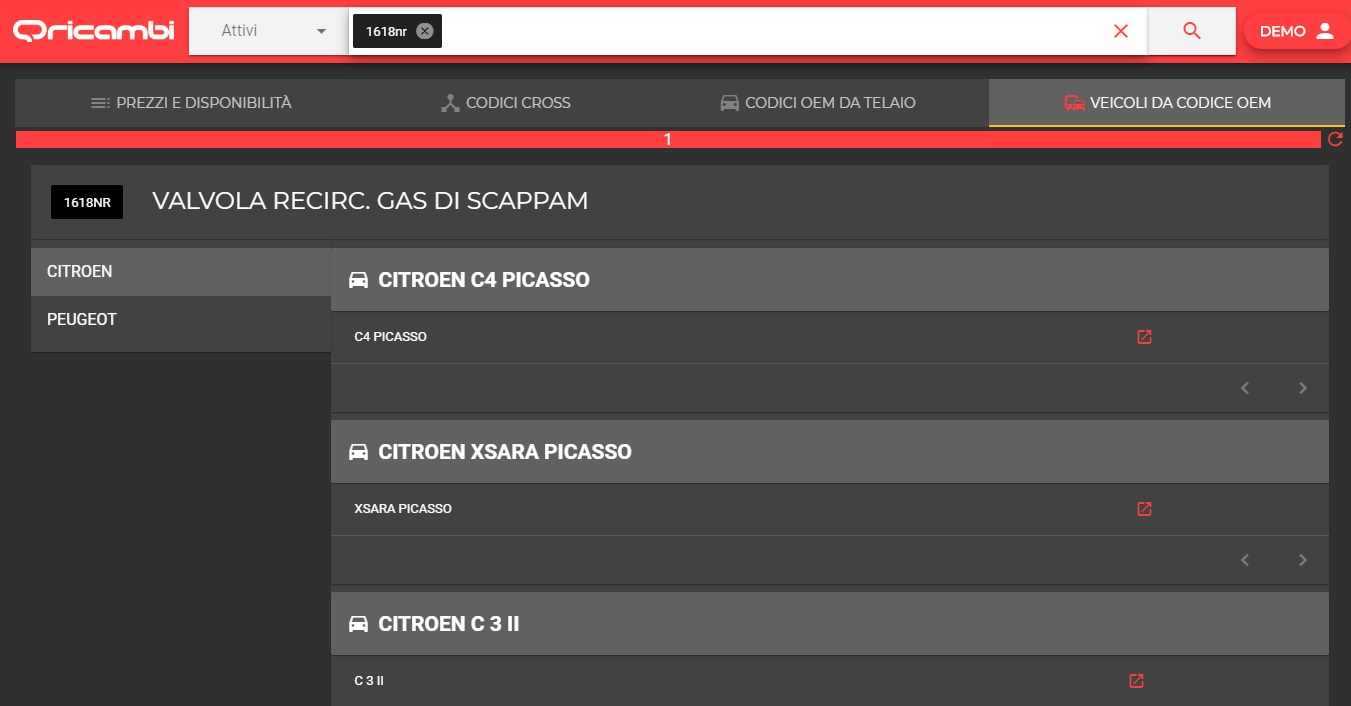Screen dimensions: 1351x706
Task: Go to next page under C4 PICASSO
Action: (x=1303, y=388)
